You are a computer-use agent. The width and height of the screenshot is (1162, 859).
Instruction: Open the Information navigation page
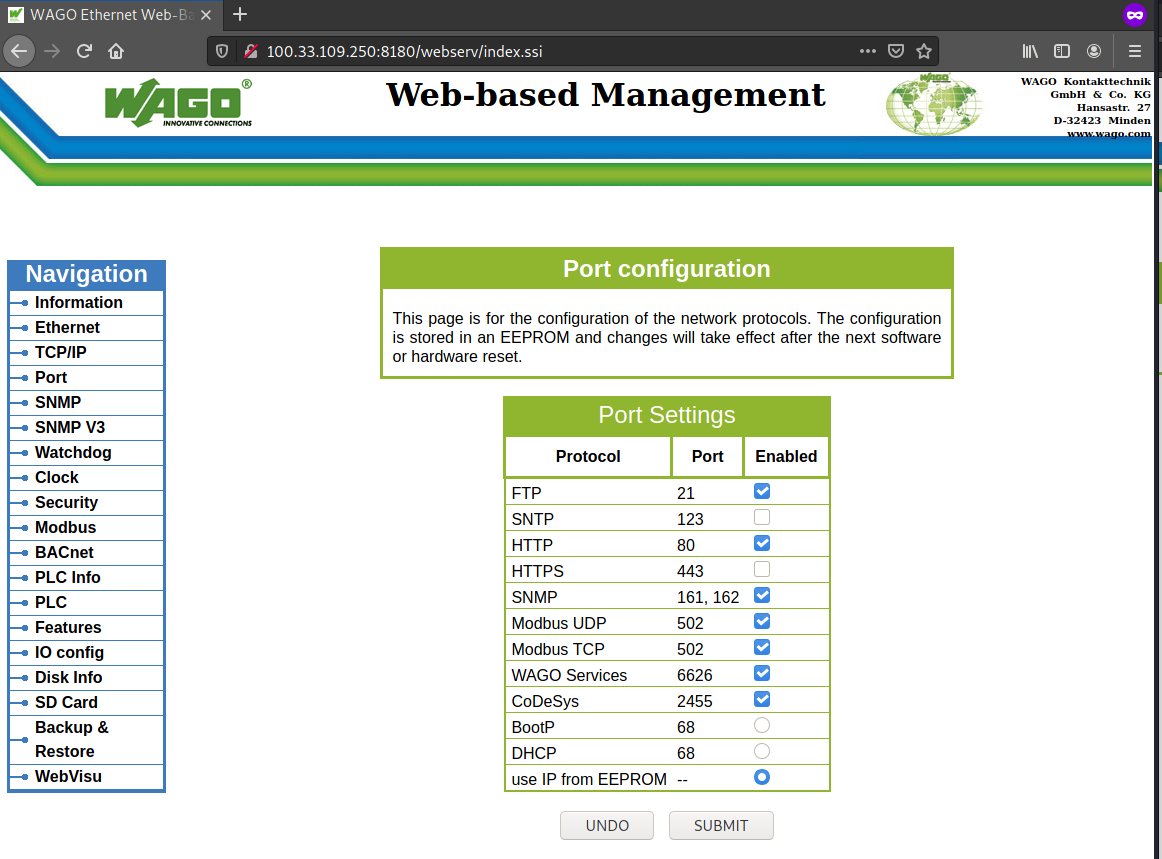click(79, 302)
